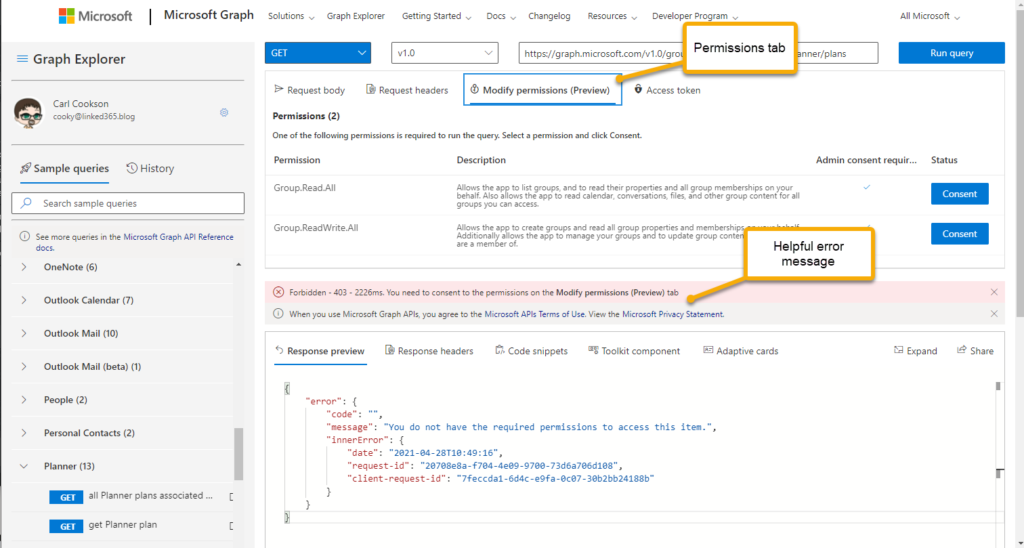Click the docs icon next to 'get Planner plan'
Viewport: 1024px width, 548px height.
(231, 526)
